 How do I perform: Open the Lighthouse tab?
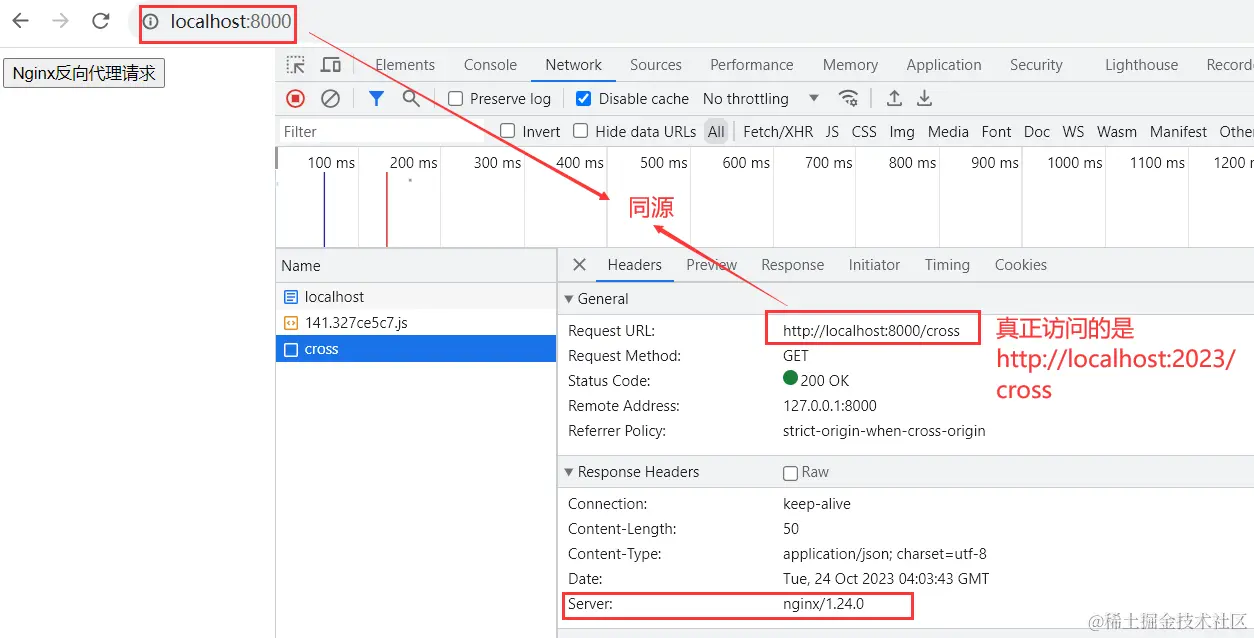1141,65
